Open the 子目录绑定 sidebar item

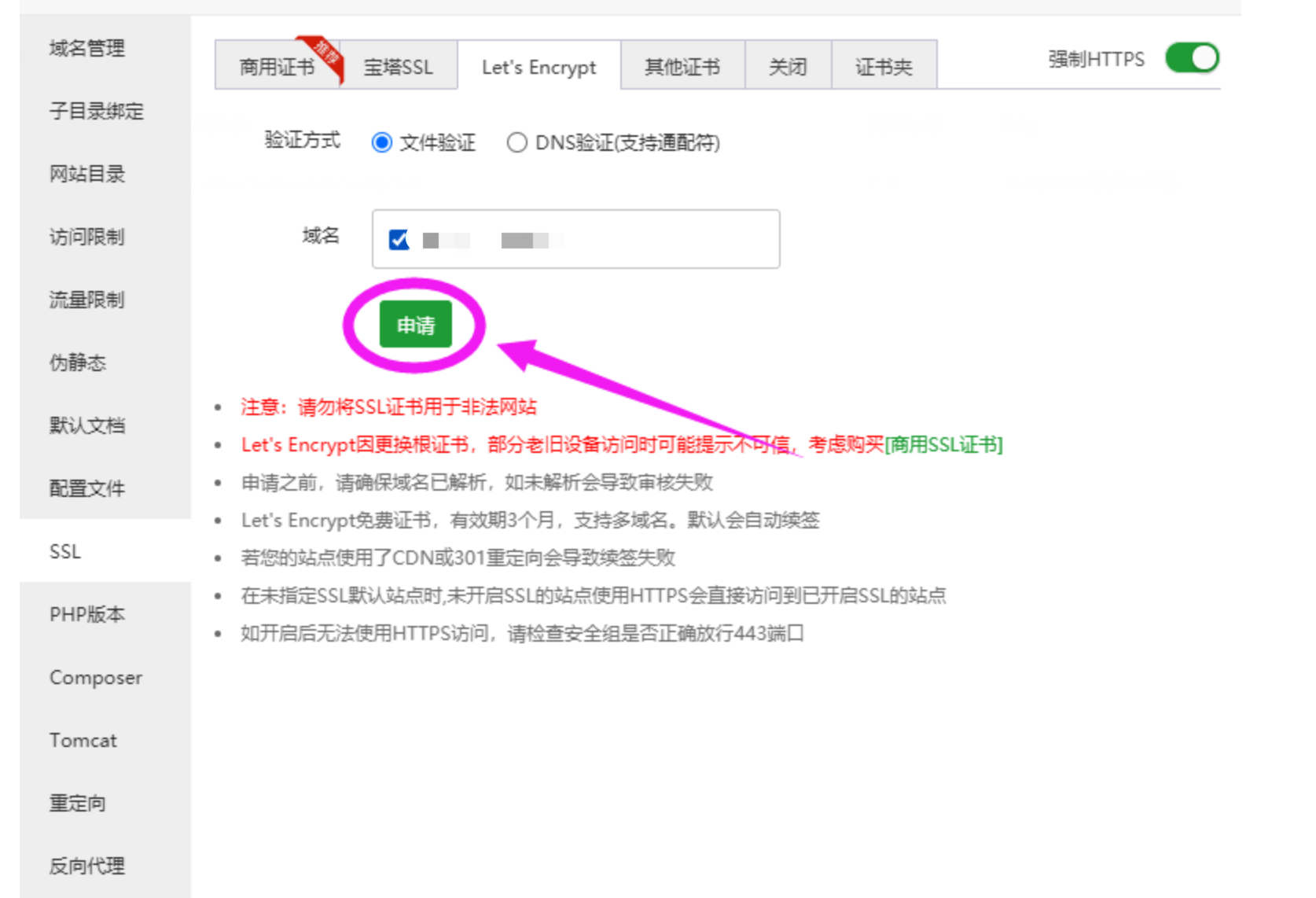click(105, 111)
